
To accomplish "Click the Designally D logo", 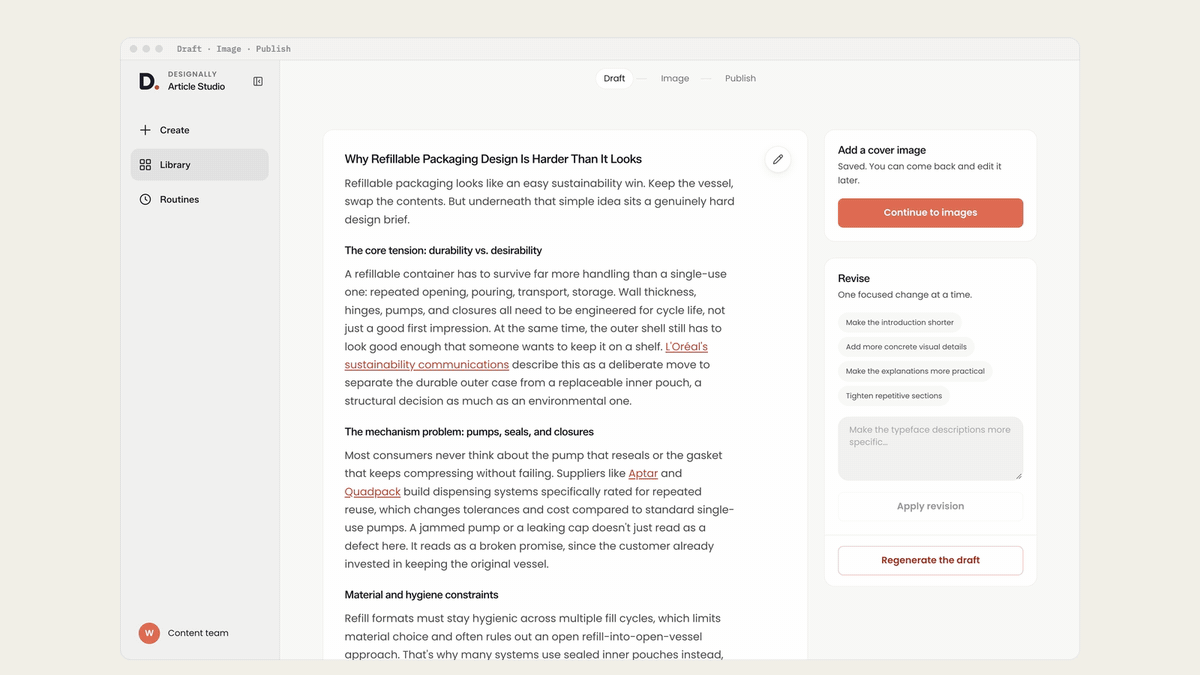I will pos(148,81).
